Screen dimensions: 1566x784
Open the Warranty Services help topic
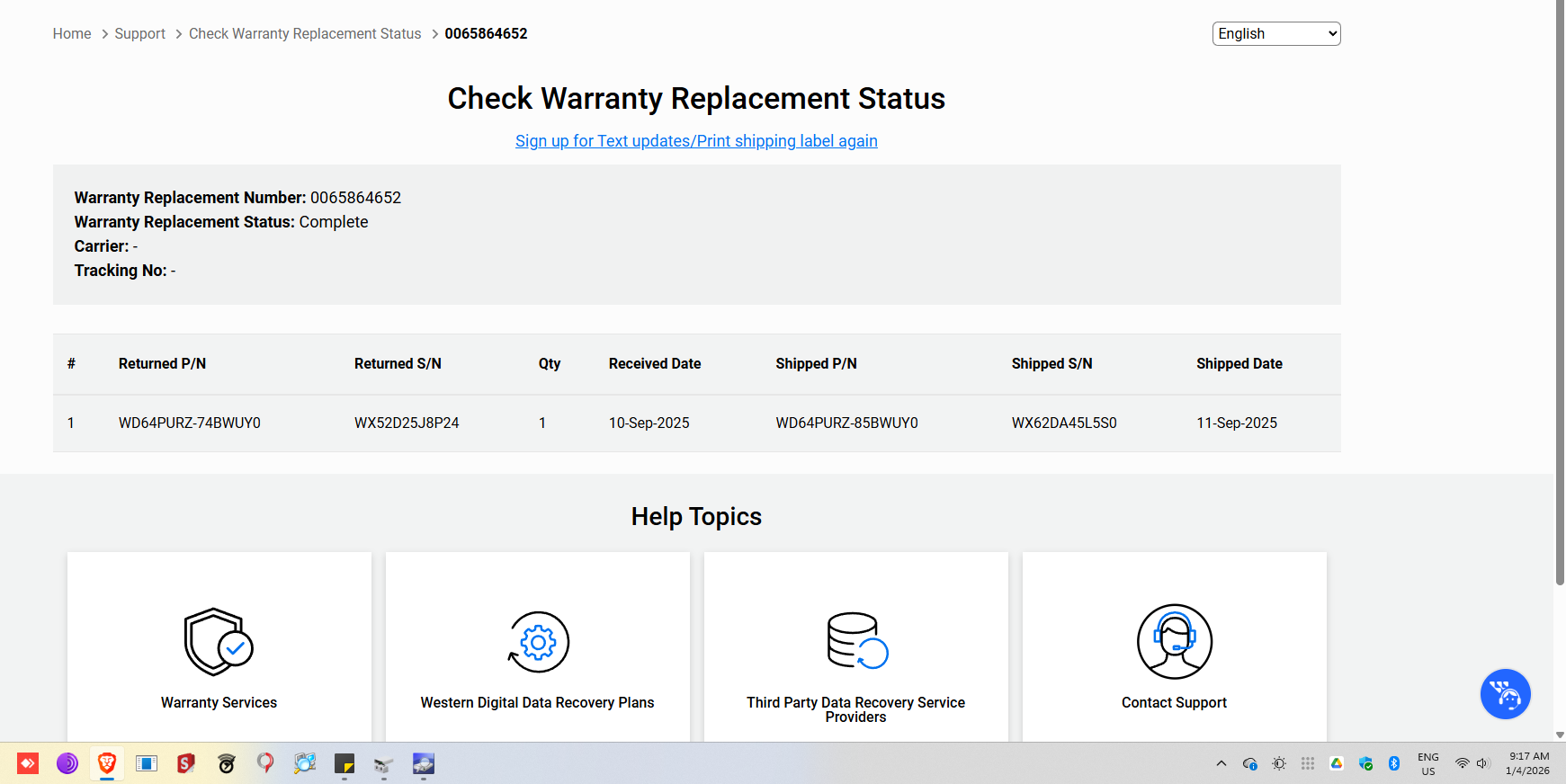point(219,702)
